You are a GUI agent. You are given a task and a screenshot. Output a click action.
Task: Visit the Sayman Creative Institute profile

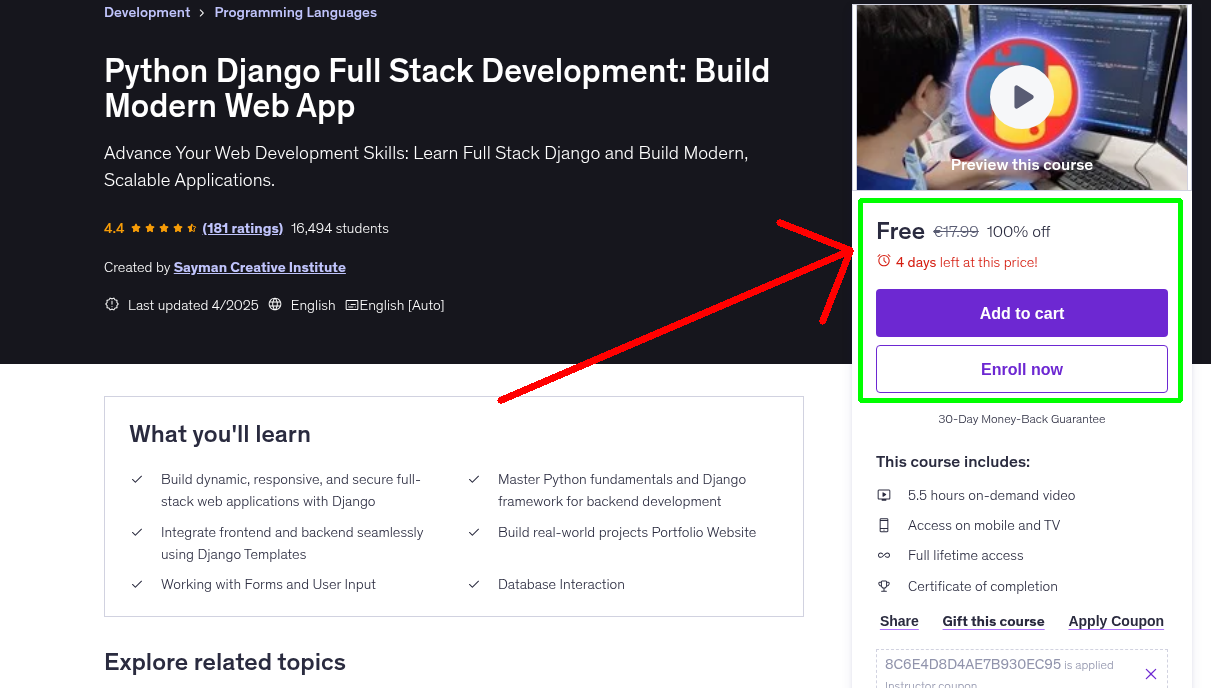pyautogui.click(x=259, y=267)
